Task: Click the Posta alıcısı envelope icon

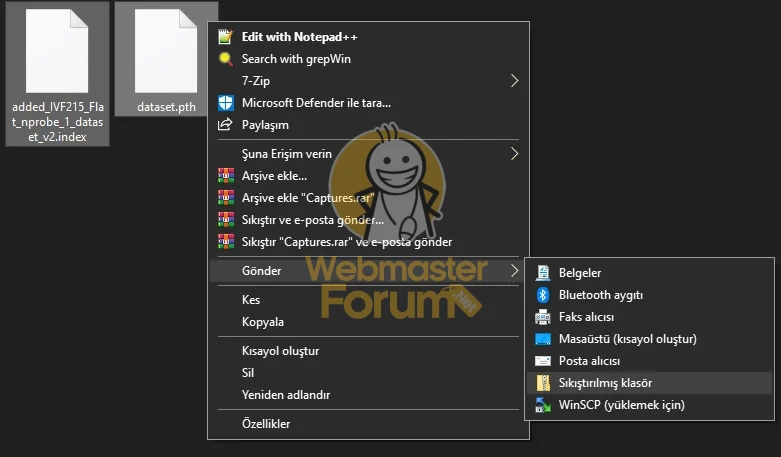Action: pos(542,361)
